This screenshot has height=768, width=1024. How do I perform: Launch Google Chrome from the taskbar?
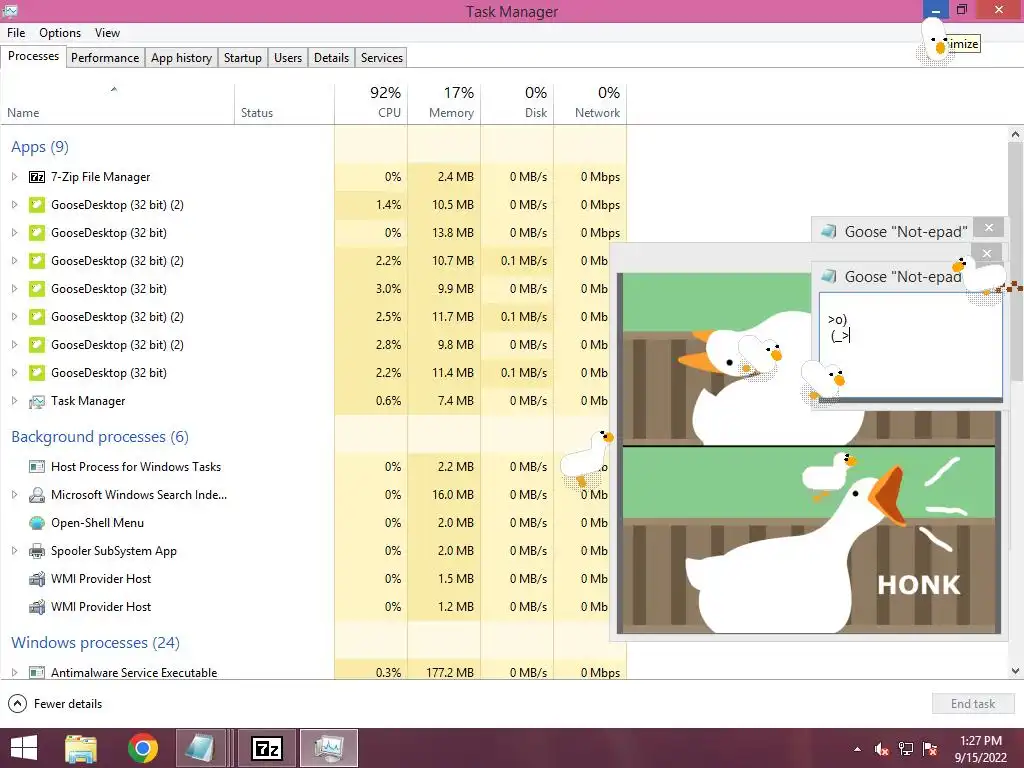click(x=142, y=748)
